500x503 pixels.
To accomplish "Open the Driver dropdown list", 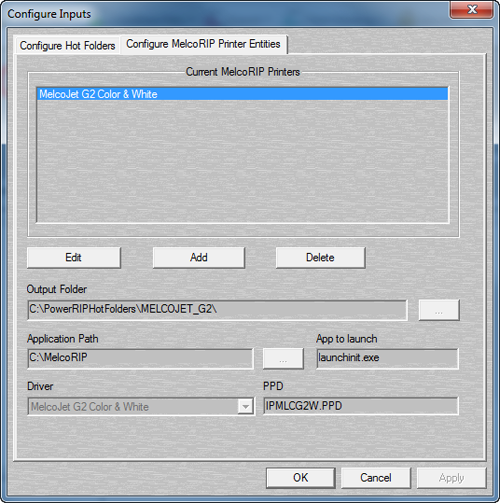I will [x=245, y=406].
